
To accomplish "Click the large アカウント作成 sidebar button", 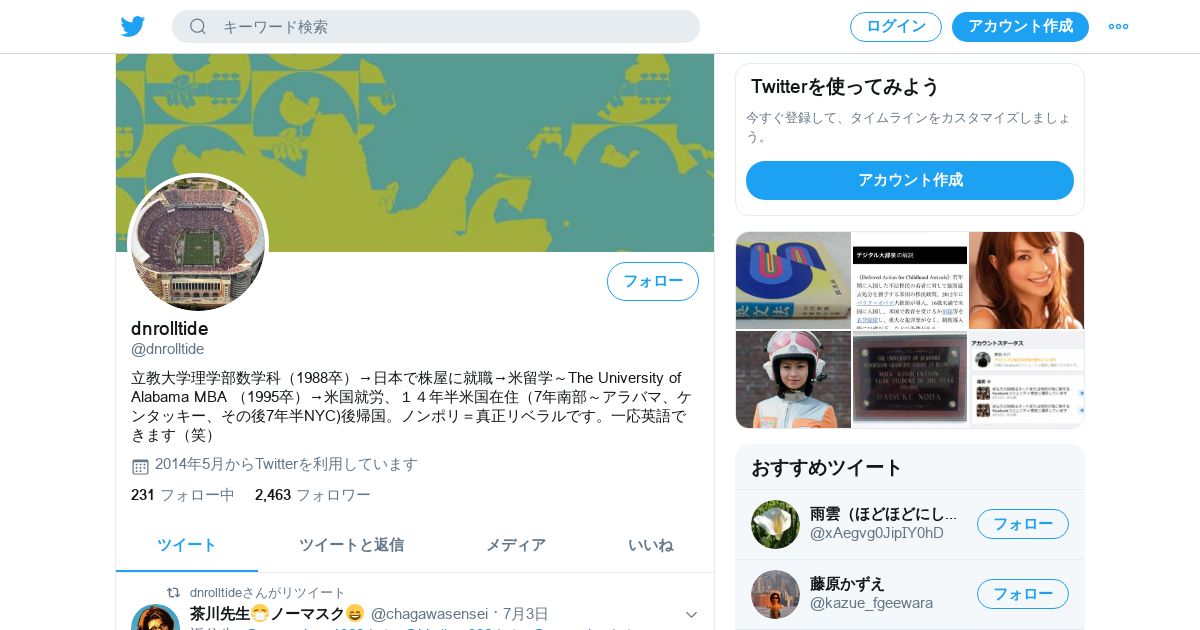I will click(x=910, y=180).
